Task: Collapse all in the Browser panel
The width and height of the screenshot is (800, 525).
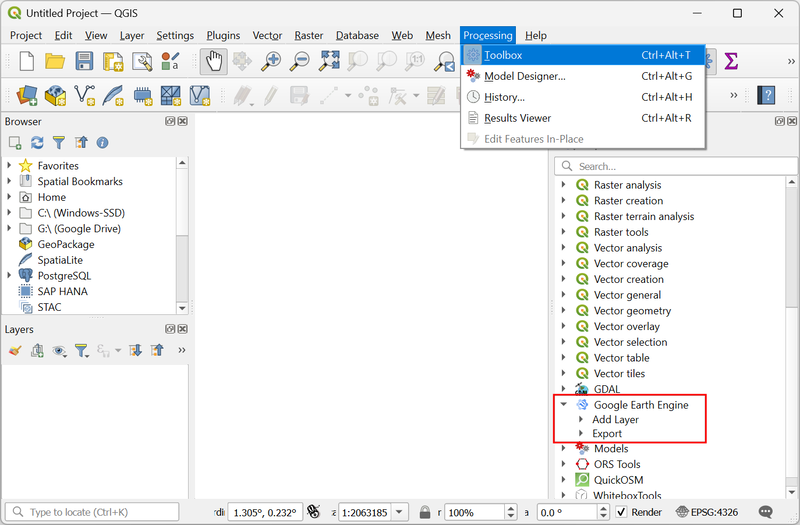Action: [x=81, y=143]
